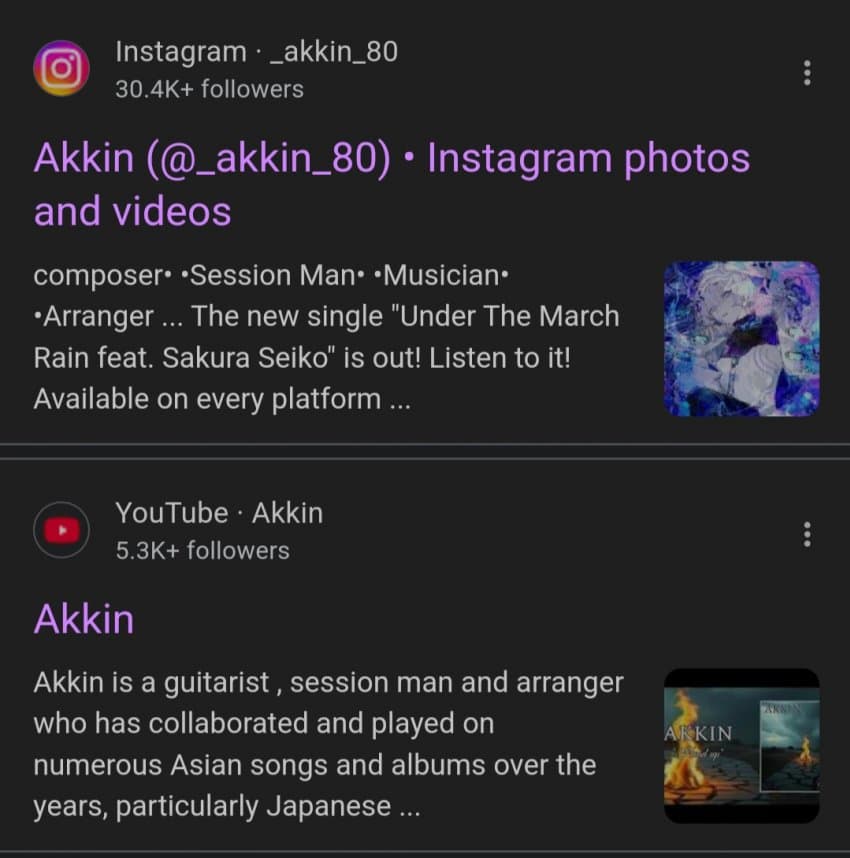Open the purple Akkin YouTube title link
The height and width of the screenshot is (858, 850).
84,619
